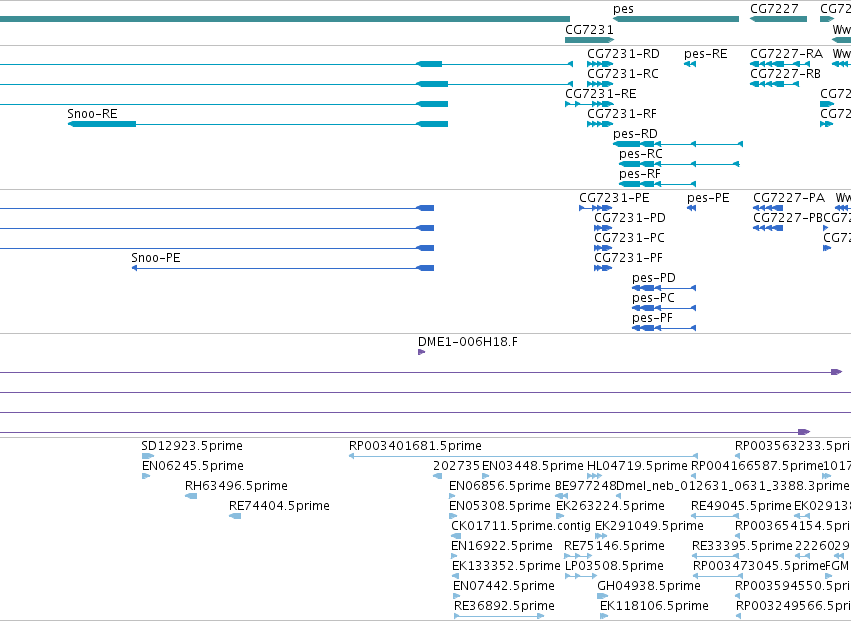Click the CG7227-RA transcript label
The height and width of the screenshot is (621, 851).
(786, 54)
